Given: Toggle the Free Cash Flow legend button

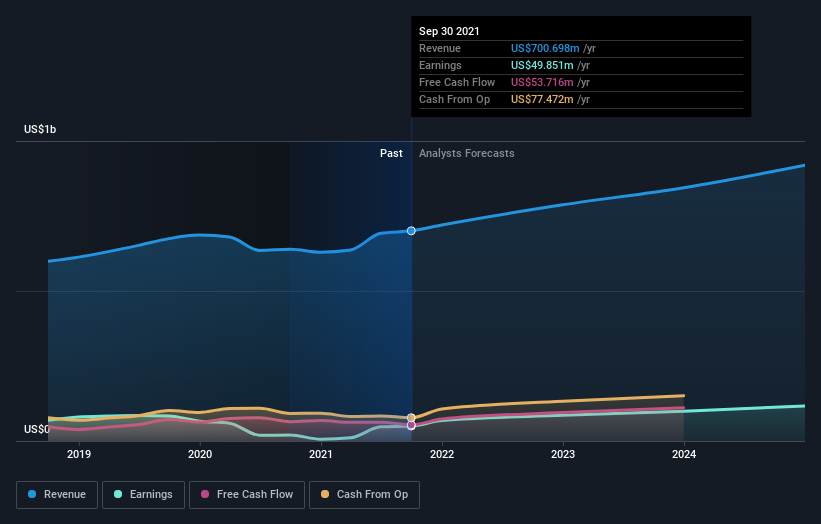Looking at the screenshot, I should tap(247, 495).
